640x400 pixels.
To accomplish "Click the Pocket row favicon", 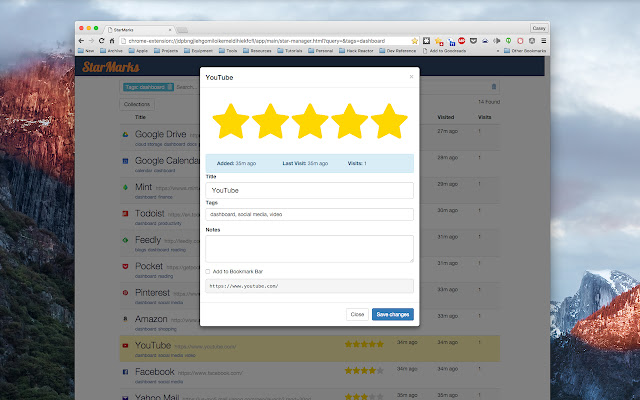I will [x=125, y=266].
